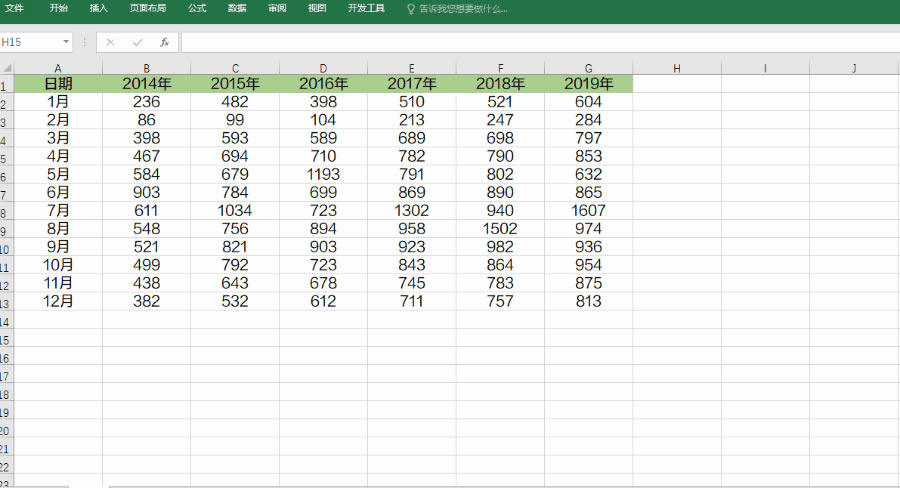Select the cell with value 903 under 2014年
The width and height of the screenshot is (900, 488).
point(146,192)
